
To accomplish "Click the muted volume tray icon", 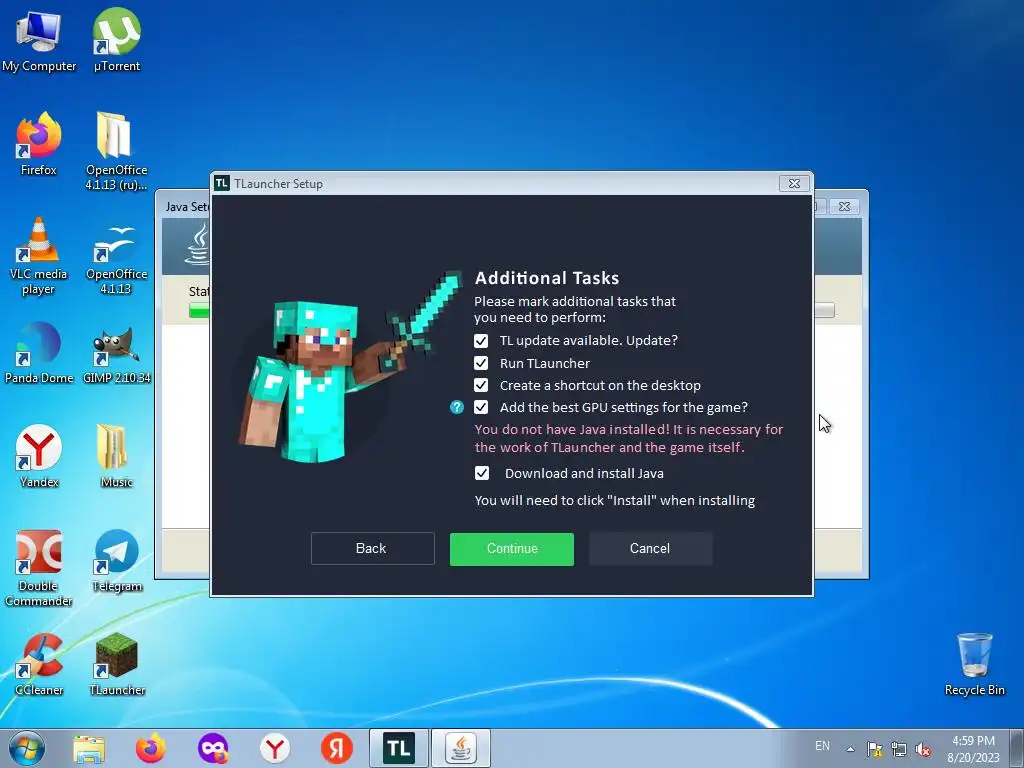I will pyautogui.click(x=923, y=749).
